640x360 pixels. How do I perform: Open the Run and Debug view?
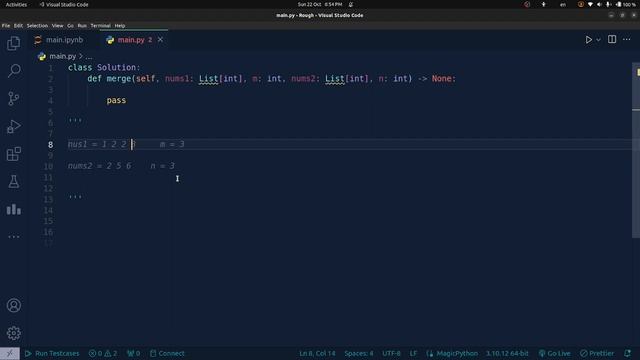pyautogui.click(x=13, y=126)
